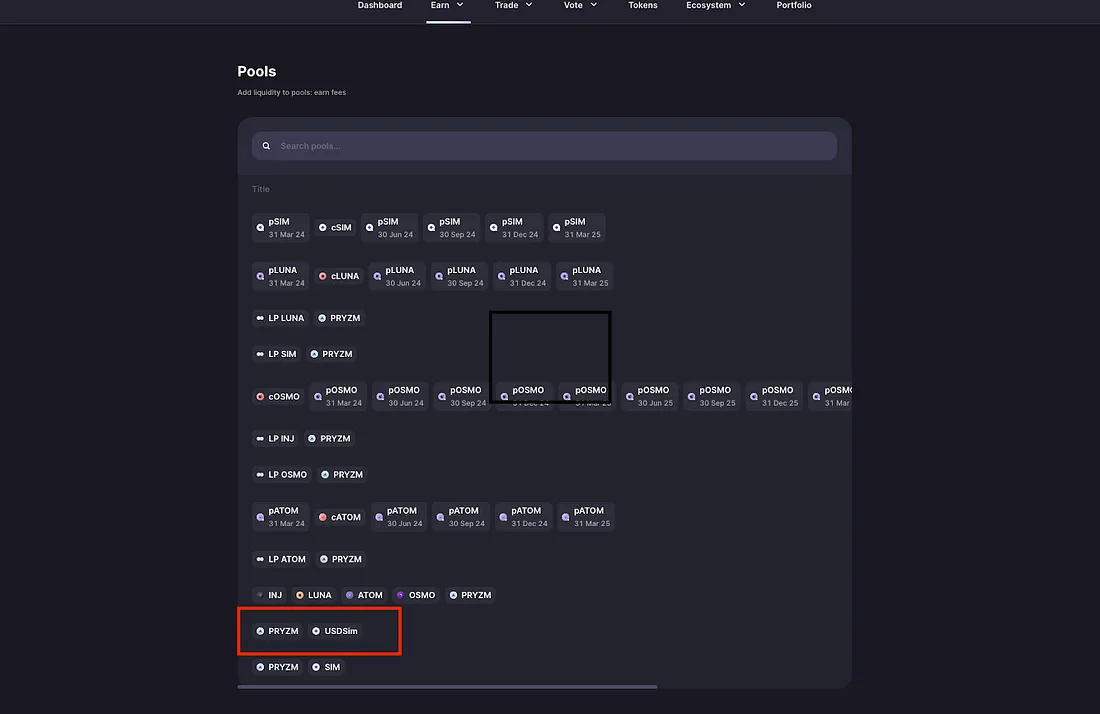Click the cOSMO token icon
Image resolution: width=1100 pixels, height=714 pixels.
[261, 397]
